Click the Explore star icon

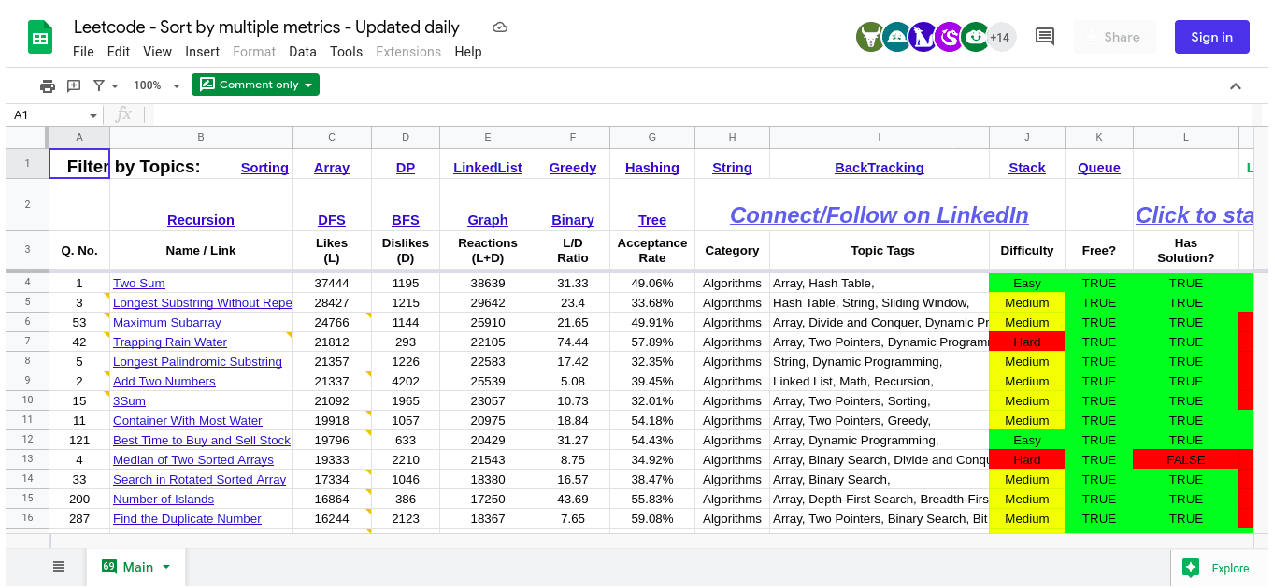(1190, 567)
